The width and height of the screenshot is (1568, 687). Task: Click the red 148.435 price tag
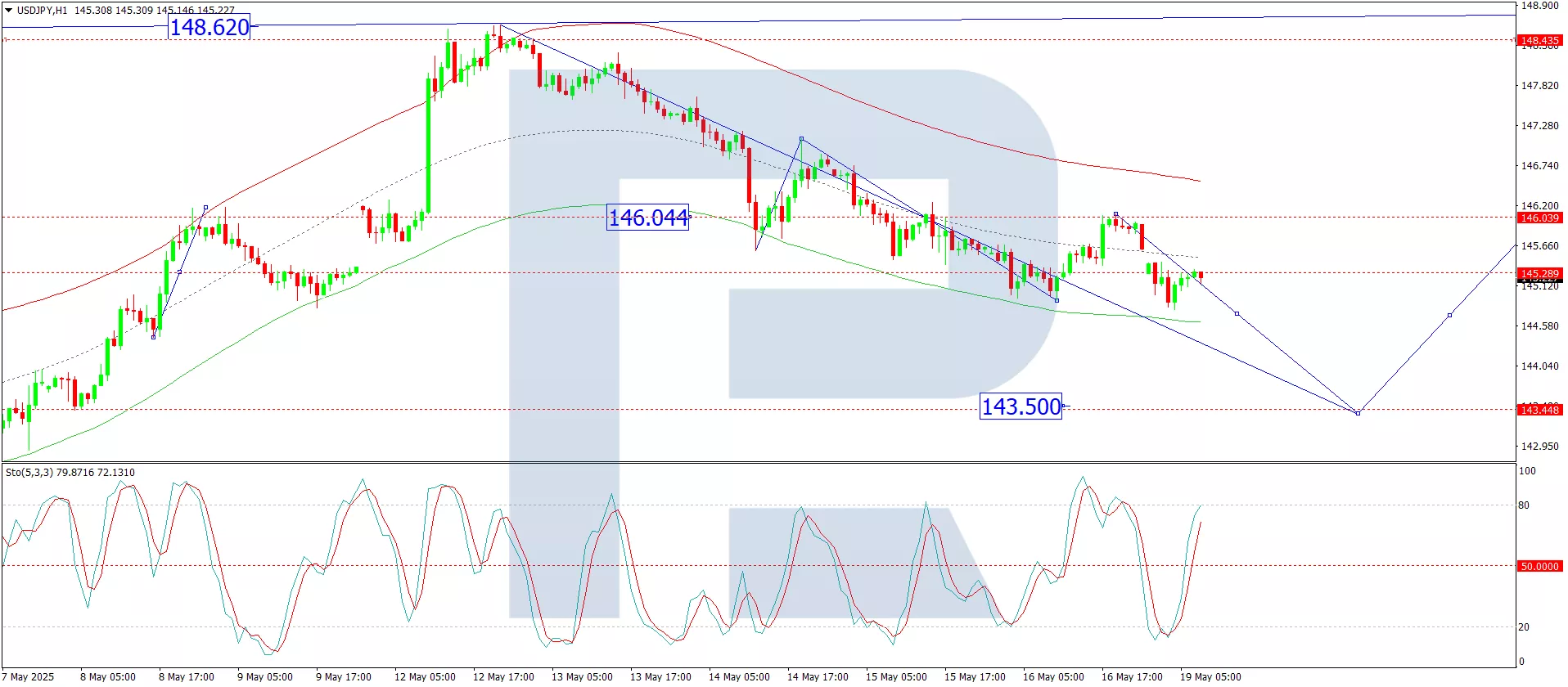point(1539,40)
